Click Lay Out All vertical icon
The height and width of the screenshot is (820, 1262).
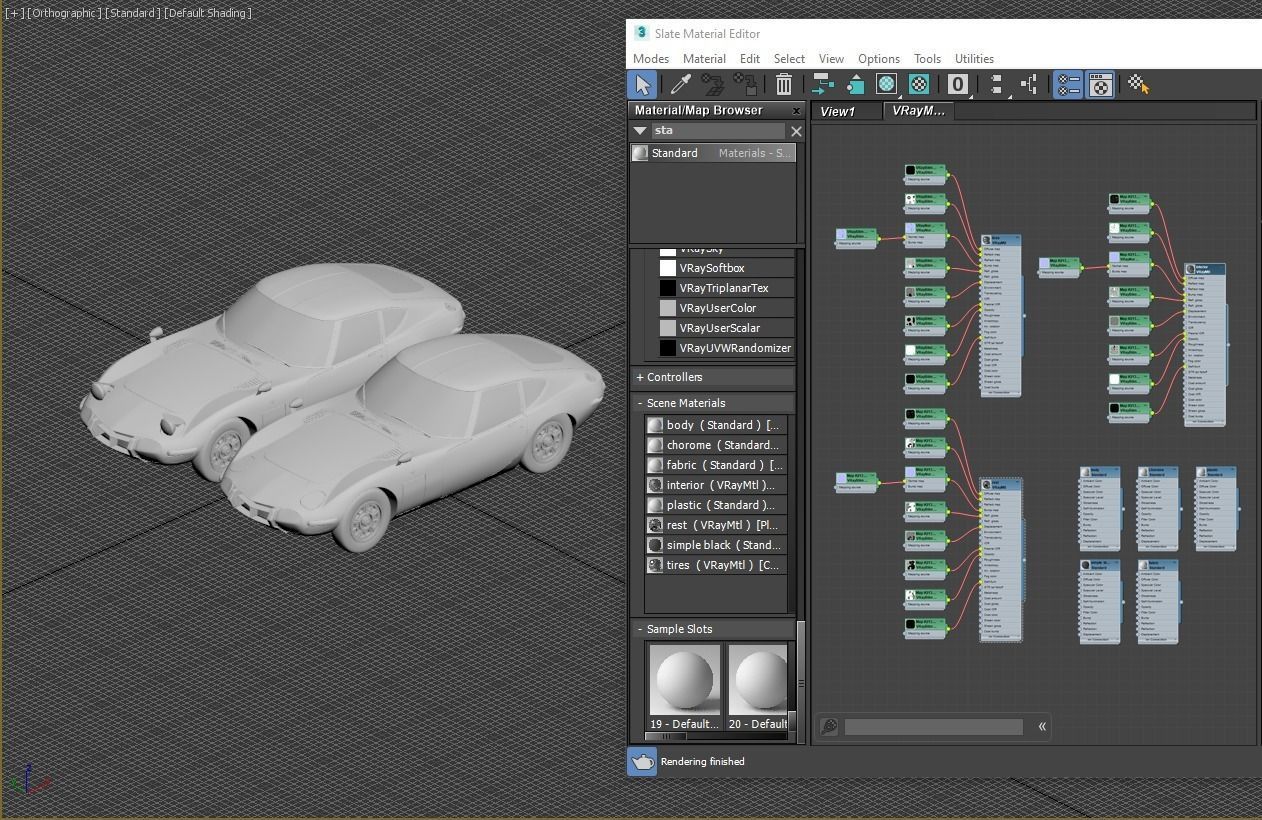[997, 85]
